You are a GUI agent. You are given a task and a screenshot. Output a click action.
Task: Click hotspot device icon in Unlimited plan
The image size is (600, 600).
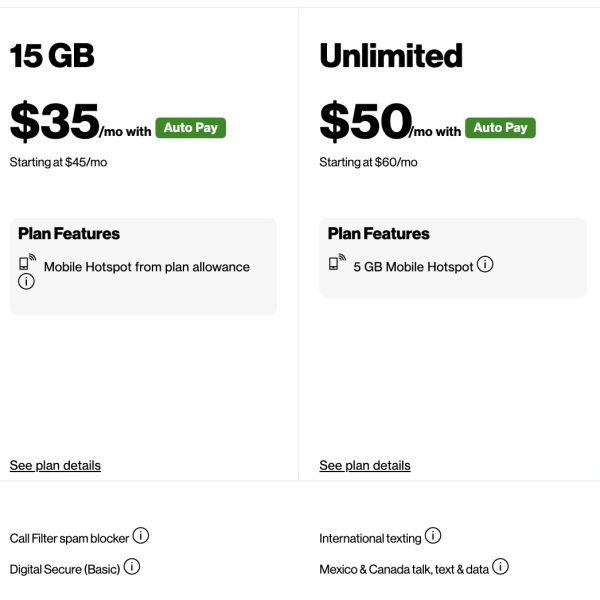337,264
